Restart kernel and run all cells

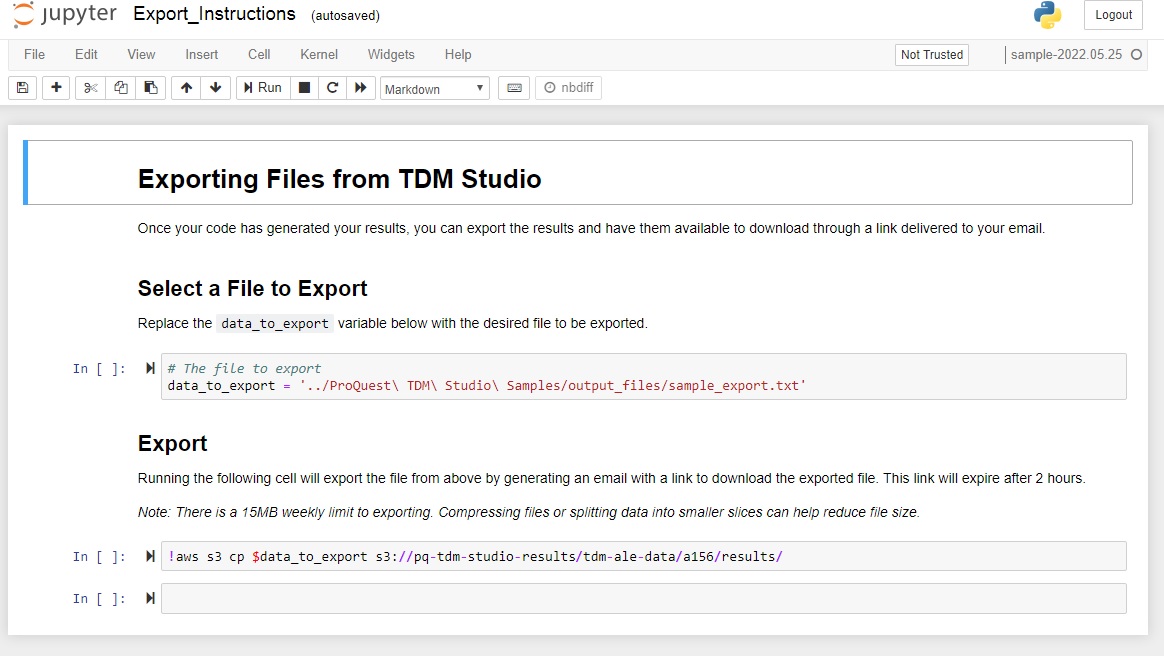pyautogui.click(x=361, y=88)
